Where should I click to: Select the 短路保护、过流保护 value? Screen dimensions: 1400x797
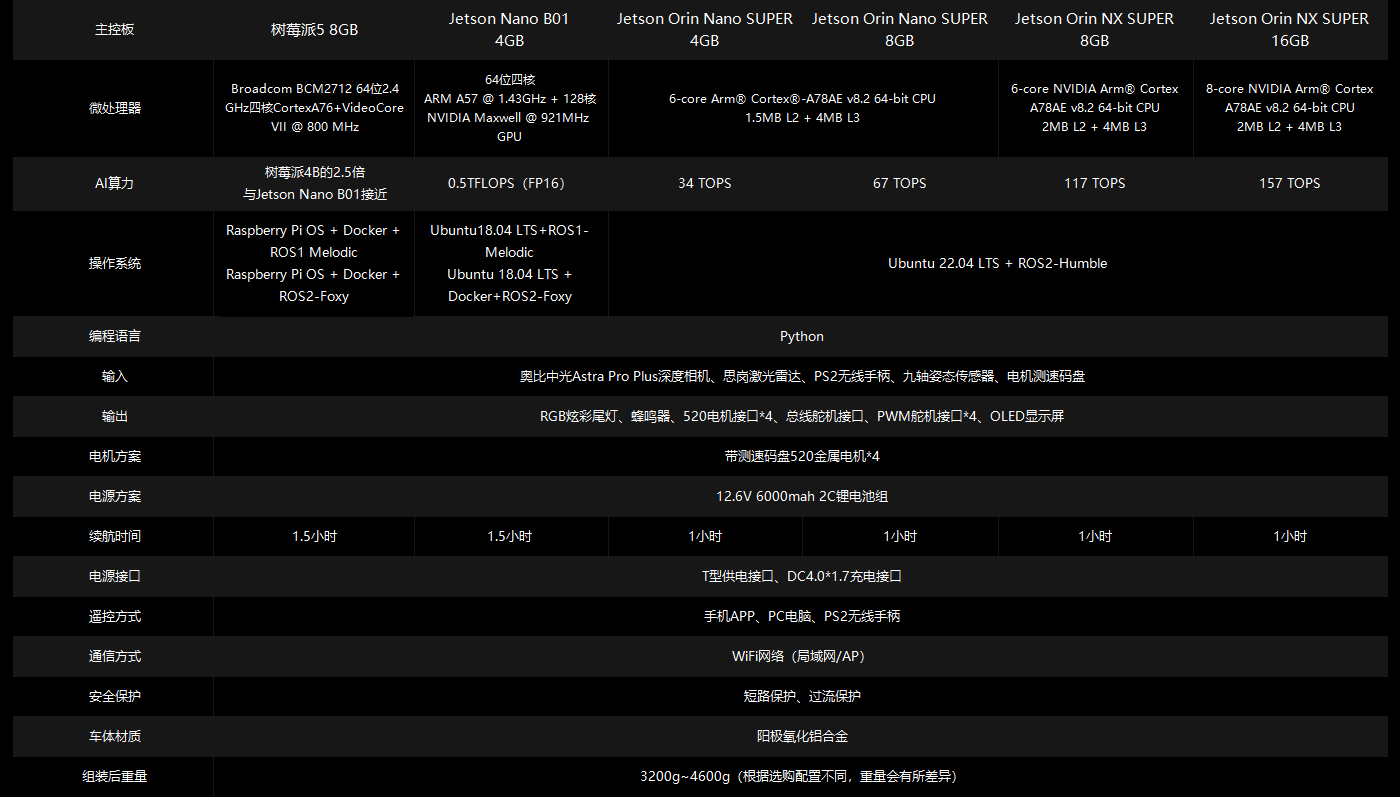pos(802,696)
